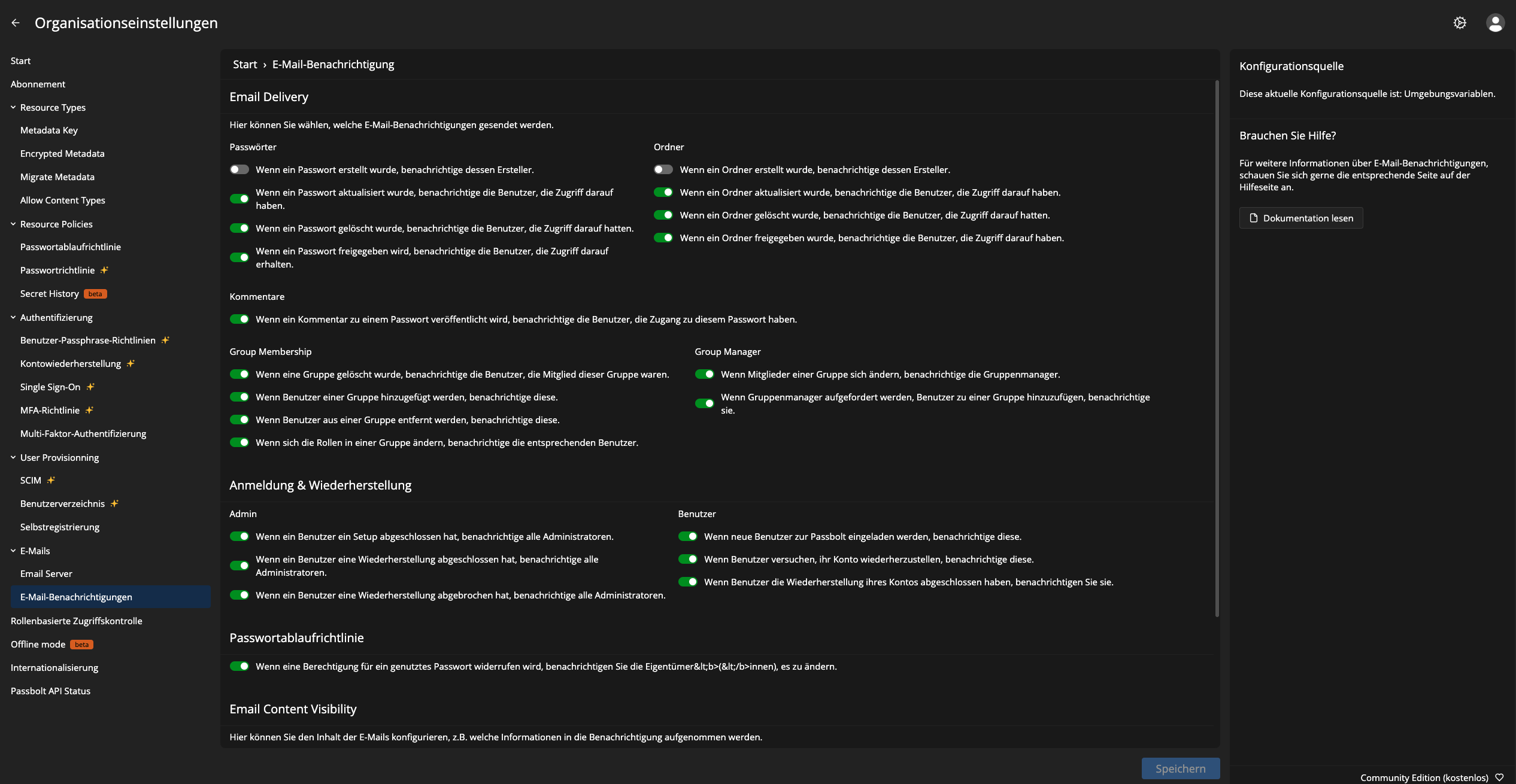
Task: Click the back arrow next to Organisationseinstellungen
Action: [16, 23]
